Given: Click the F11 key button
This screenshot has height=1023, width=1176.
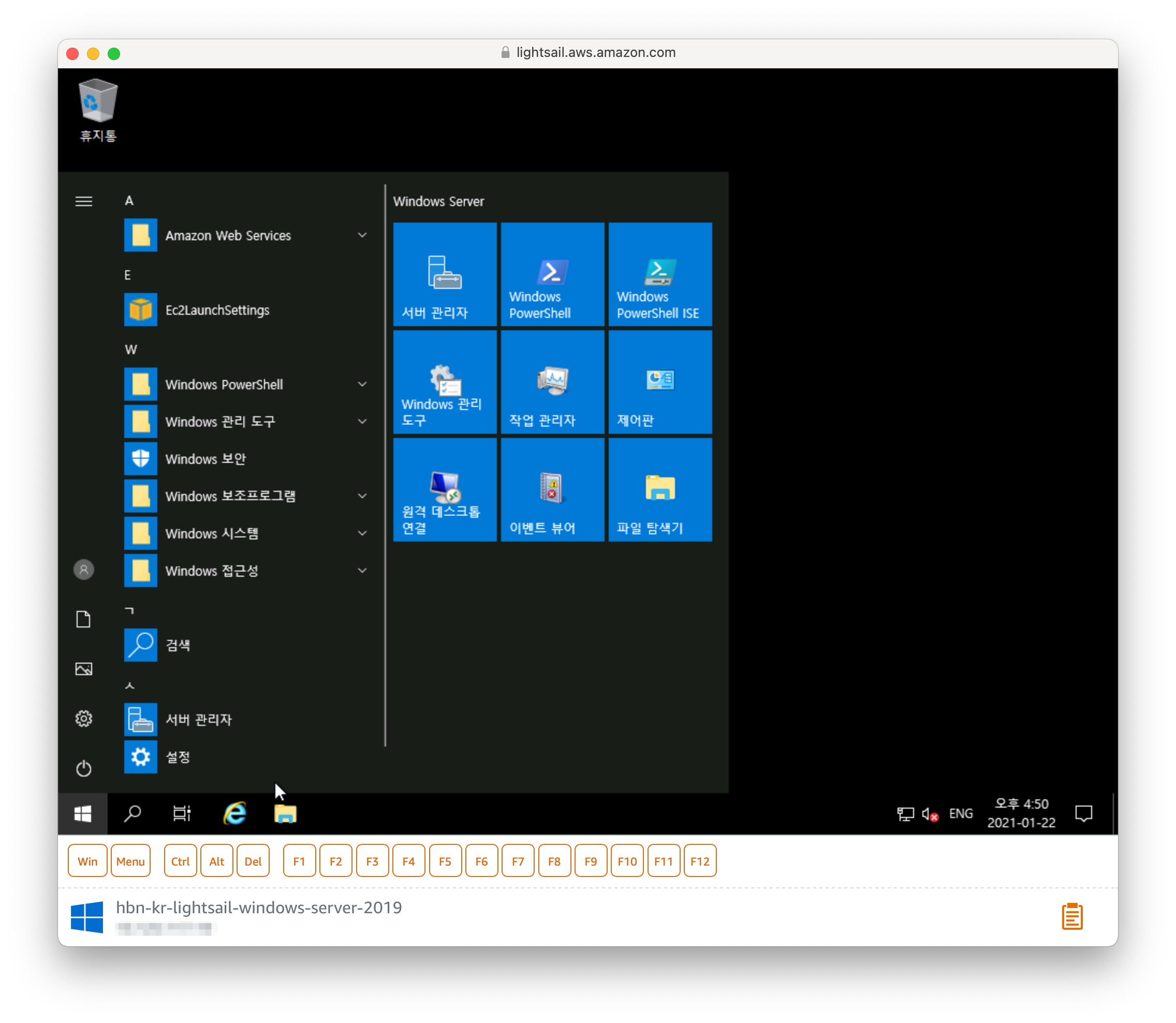Looking at the screenshot, I should point(664,861).
